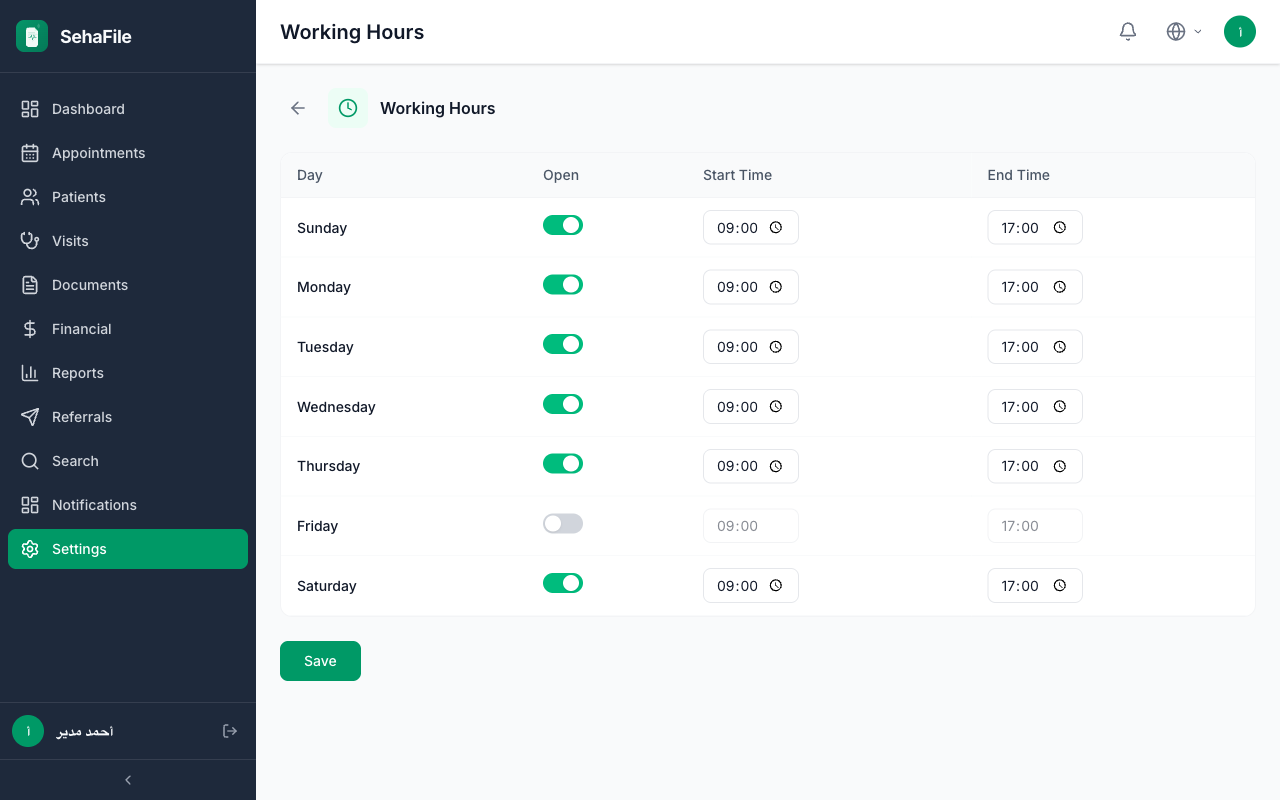This screenshot has height=800, width=1280.
Task: Toggle Thursday open switch
Action: (563, 464)
